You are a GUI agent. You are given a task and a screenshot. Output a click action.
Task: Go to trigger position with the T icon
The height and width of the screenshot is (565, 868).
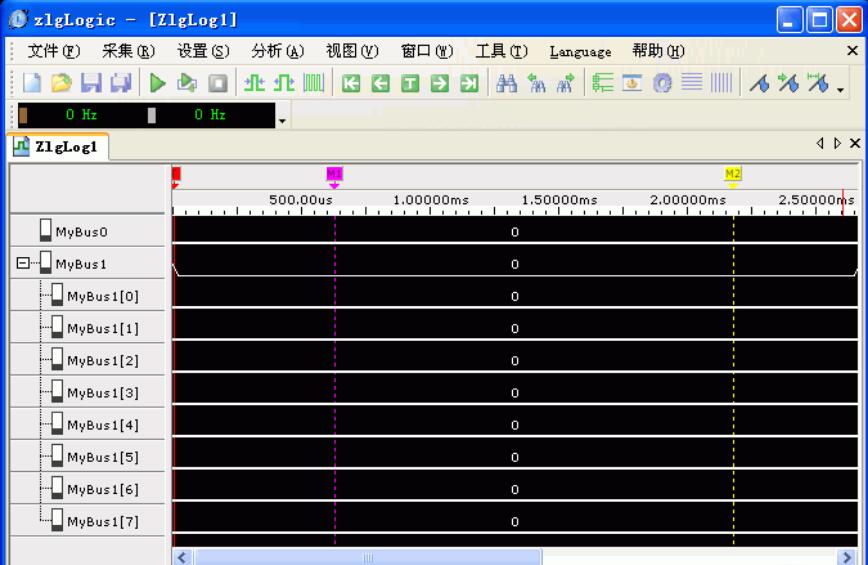(x=410, y=84)
